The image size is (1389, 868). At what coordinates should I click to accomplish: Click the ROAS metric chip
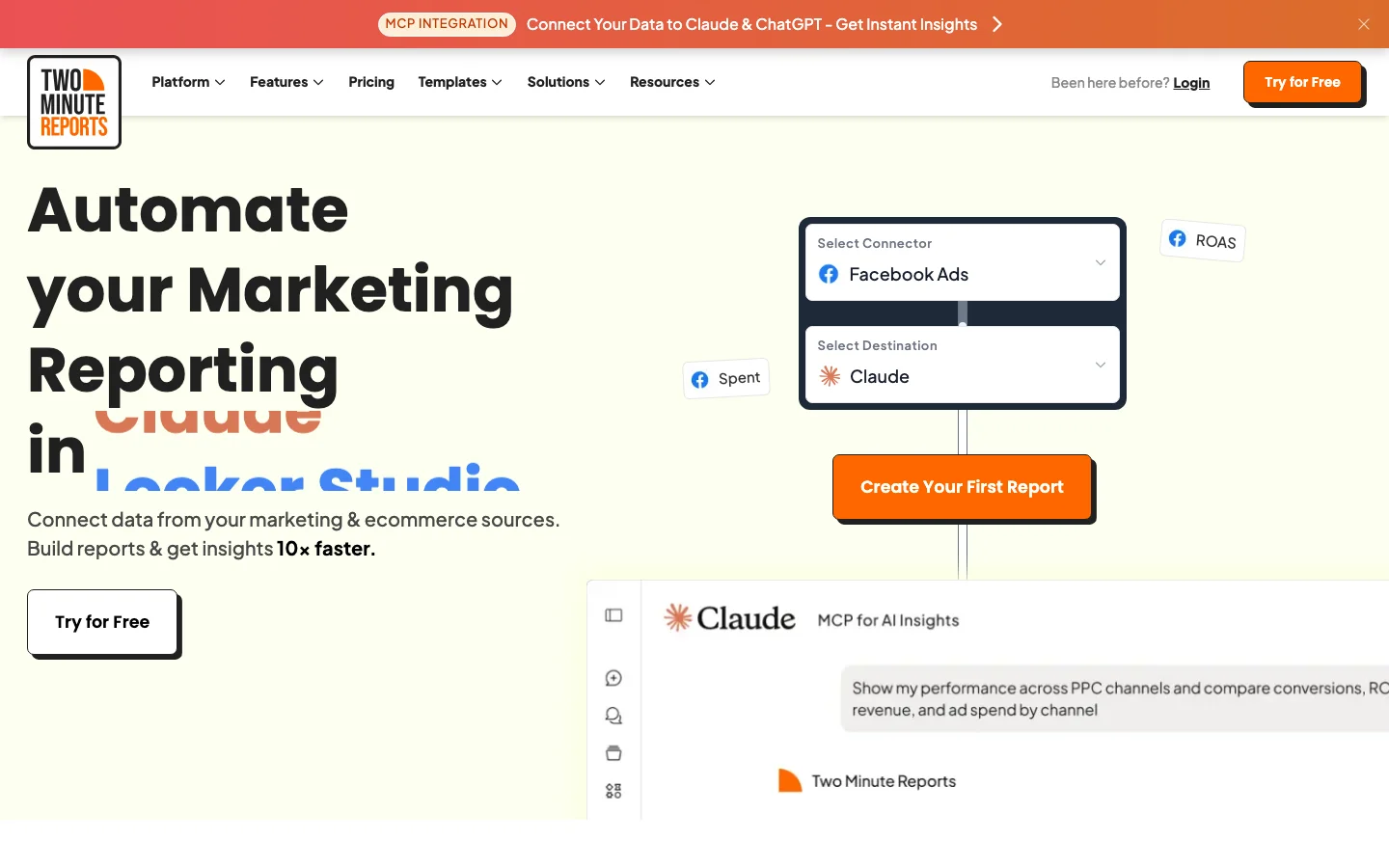(1203, 240)
